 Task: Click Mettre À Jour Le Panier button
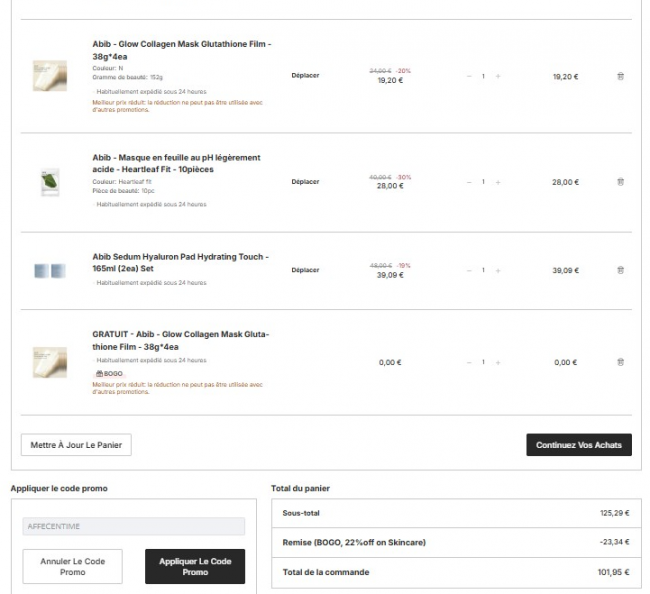[x=76, y=444]
